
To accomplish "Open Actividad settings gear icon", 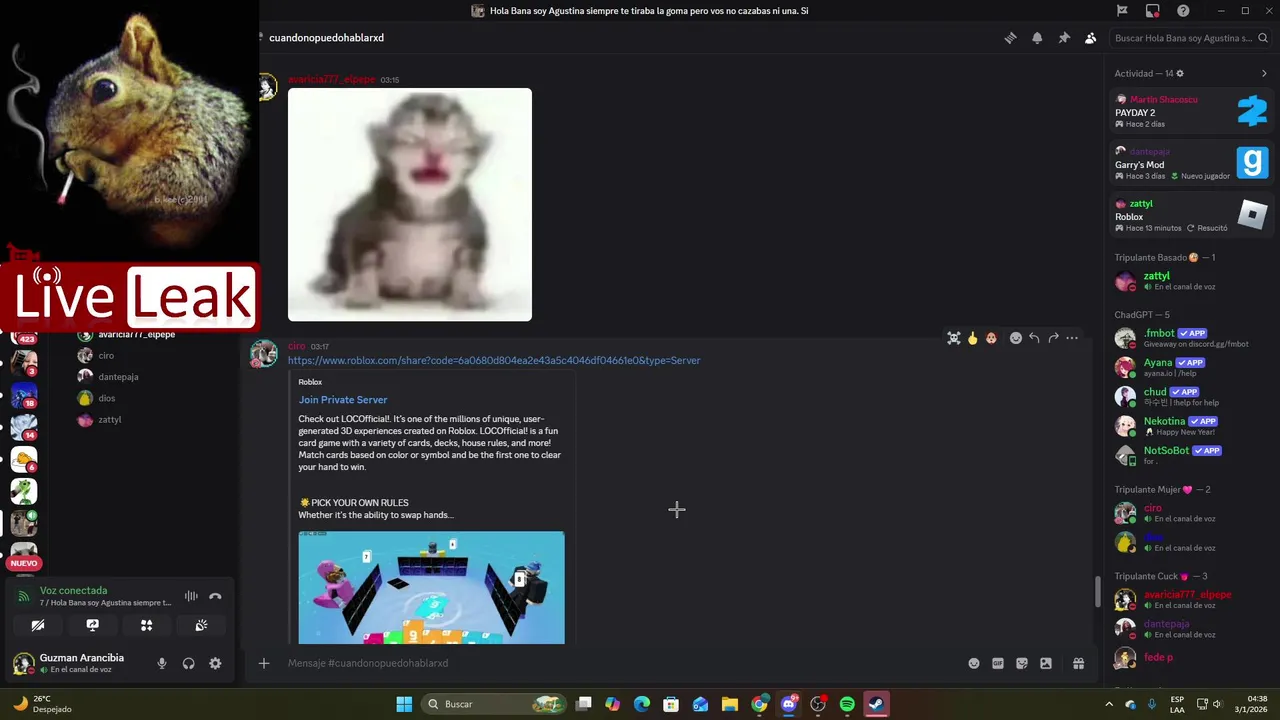I will pyautogui.click(x=1180, y=73).
